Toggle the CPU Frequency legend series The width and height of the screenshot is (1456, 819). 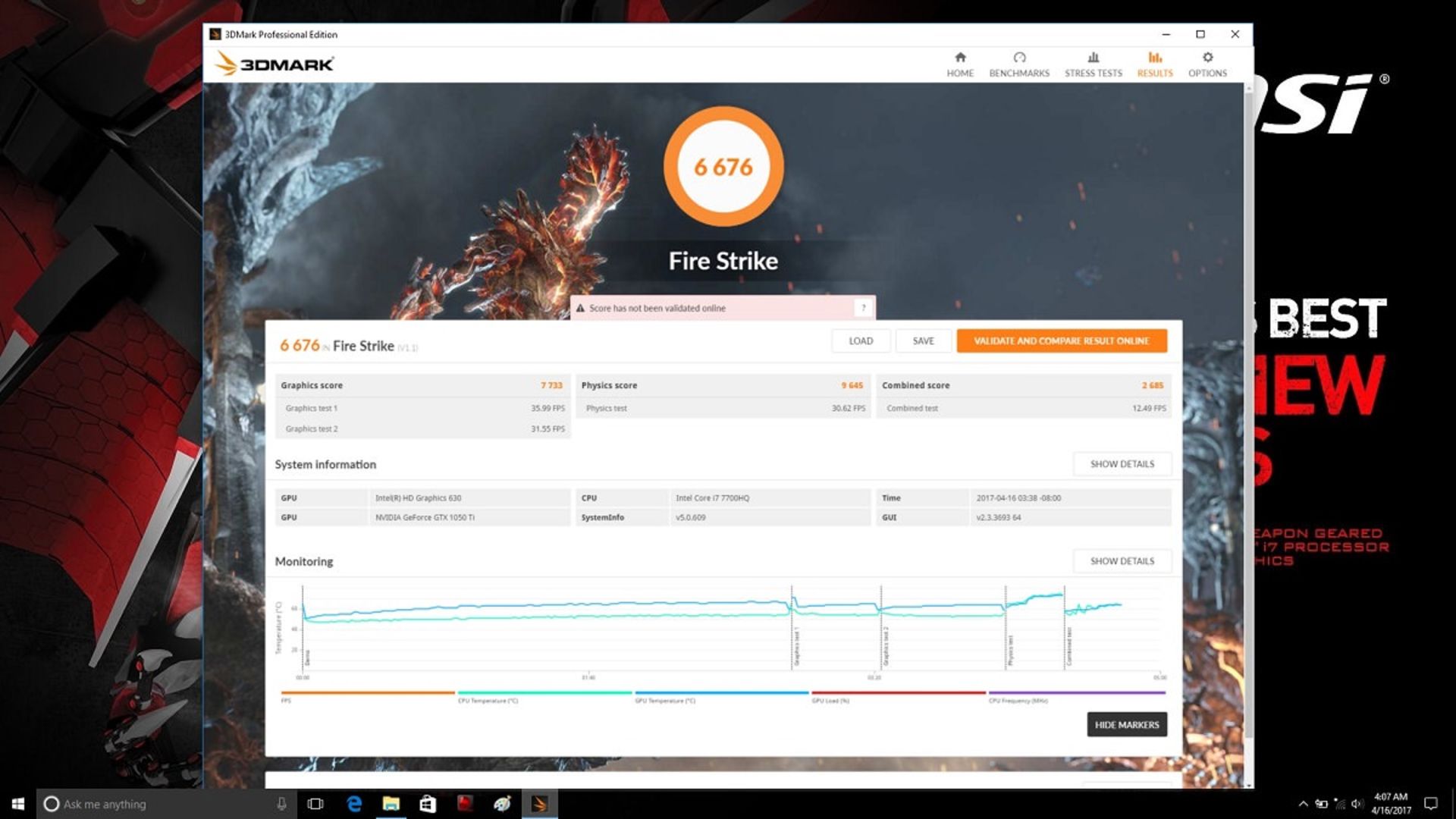pos(1077,696)
